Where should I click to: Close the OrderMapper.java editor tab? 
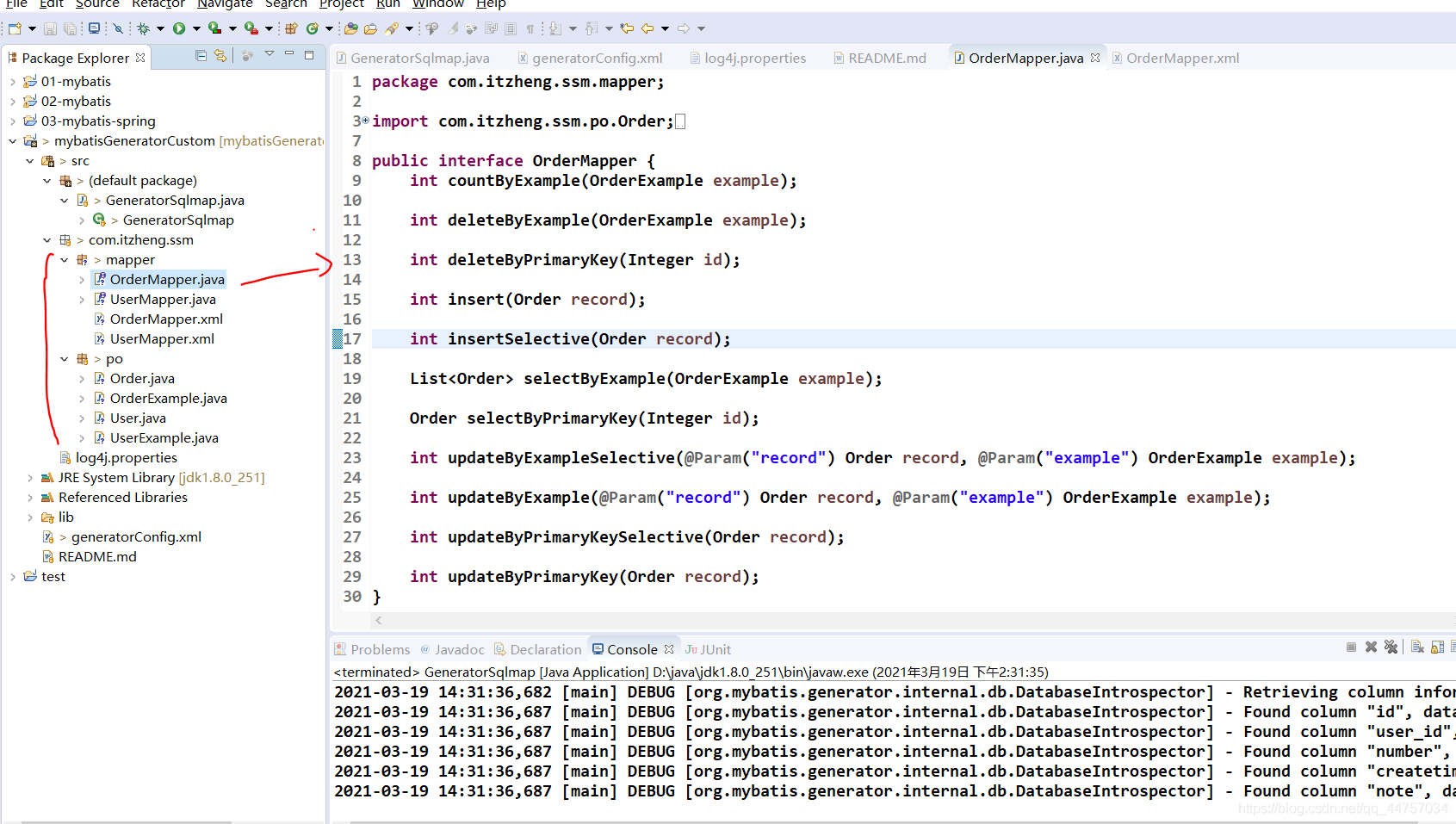(1095, 58)
